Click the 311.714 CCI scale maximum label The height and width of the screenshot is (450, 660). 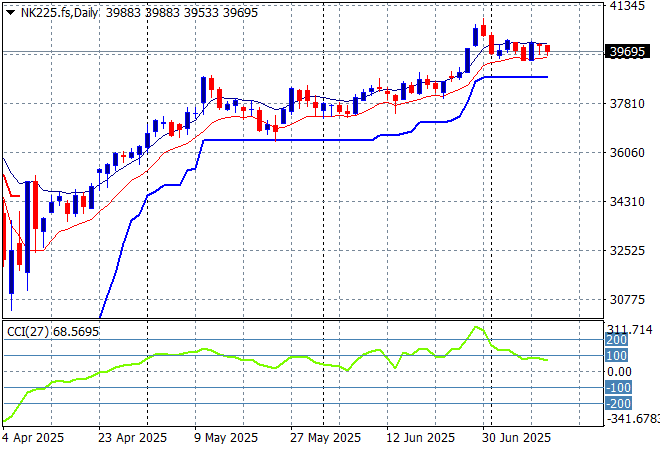[629, 329]
